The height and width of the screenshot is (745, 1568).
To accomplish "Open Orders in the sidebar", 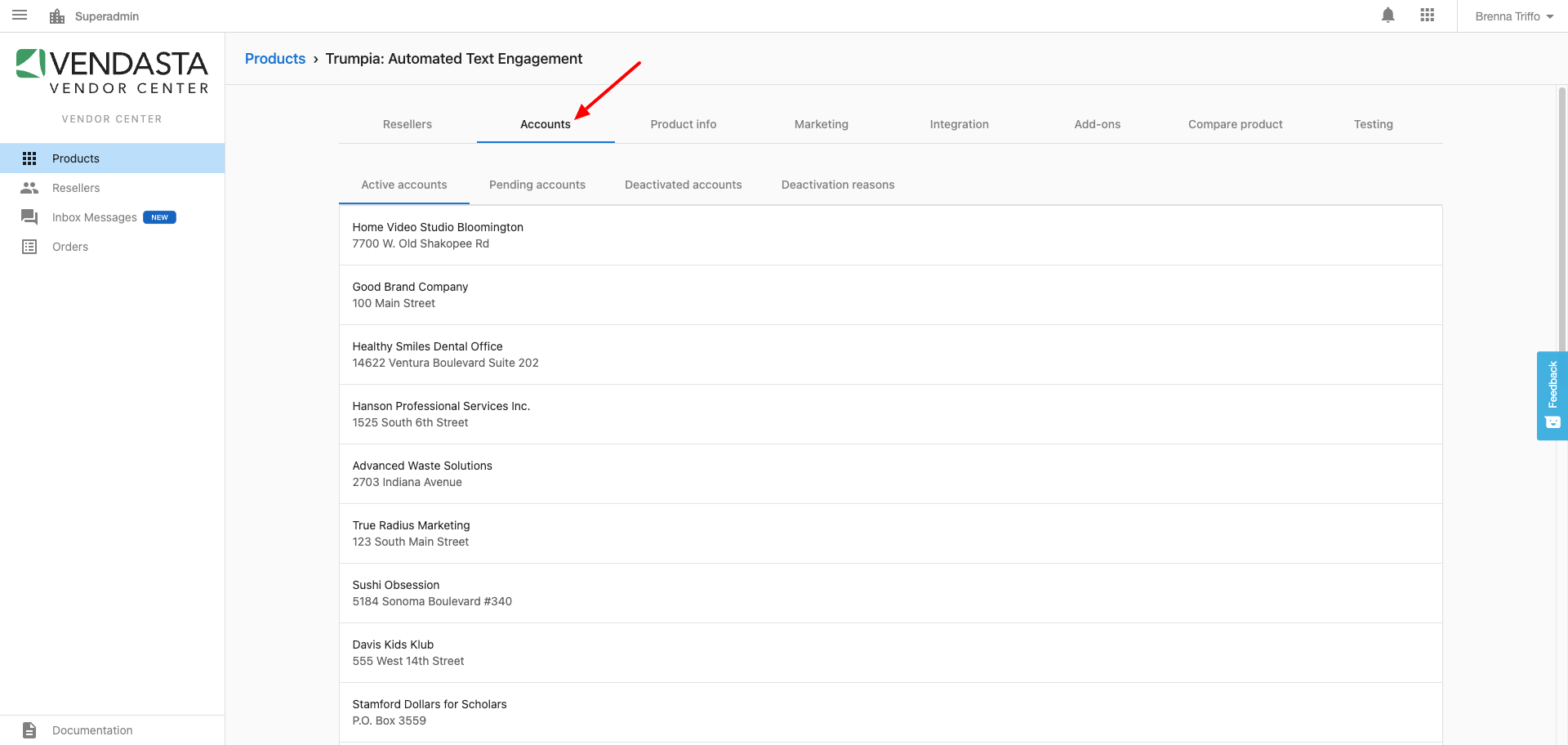I will [112, 247].
